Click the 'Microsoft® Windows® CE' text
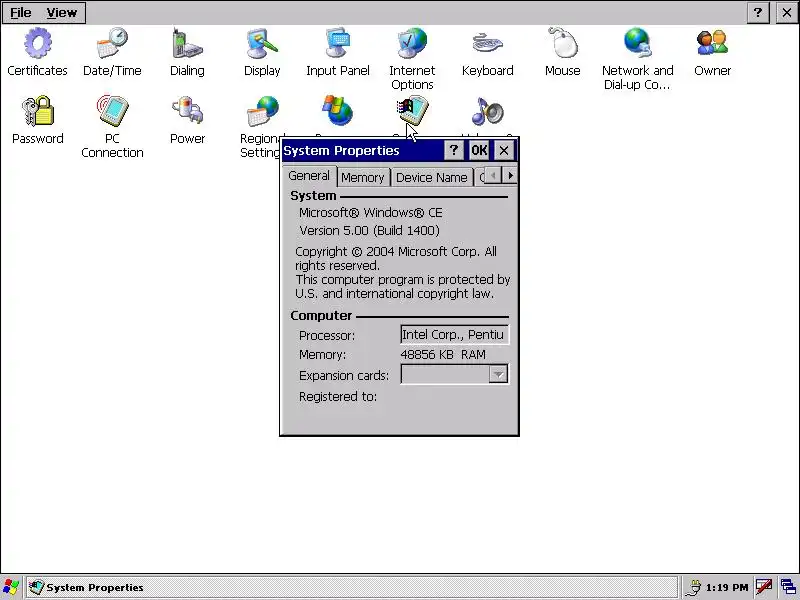 (371, 213)
